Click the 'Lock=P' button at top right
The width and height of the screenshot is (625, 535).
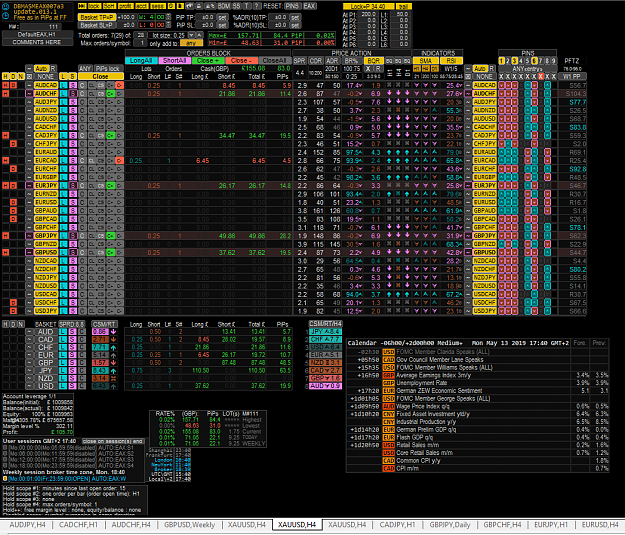pyautogui.click(x=368, y=6)
